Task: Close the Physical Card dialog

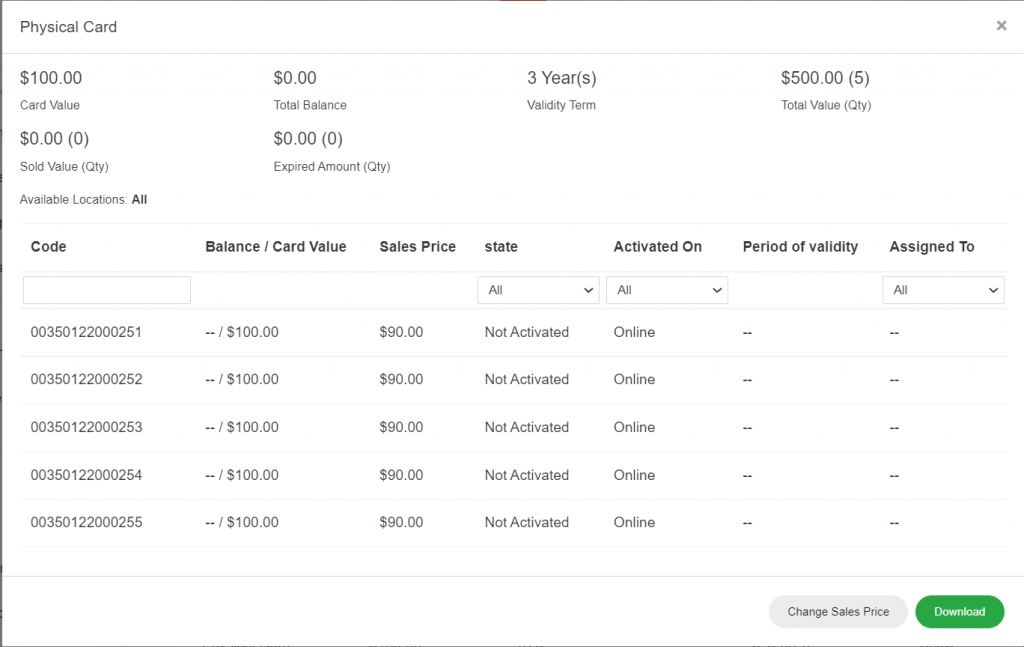Action: [1001, 26]
